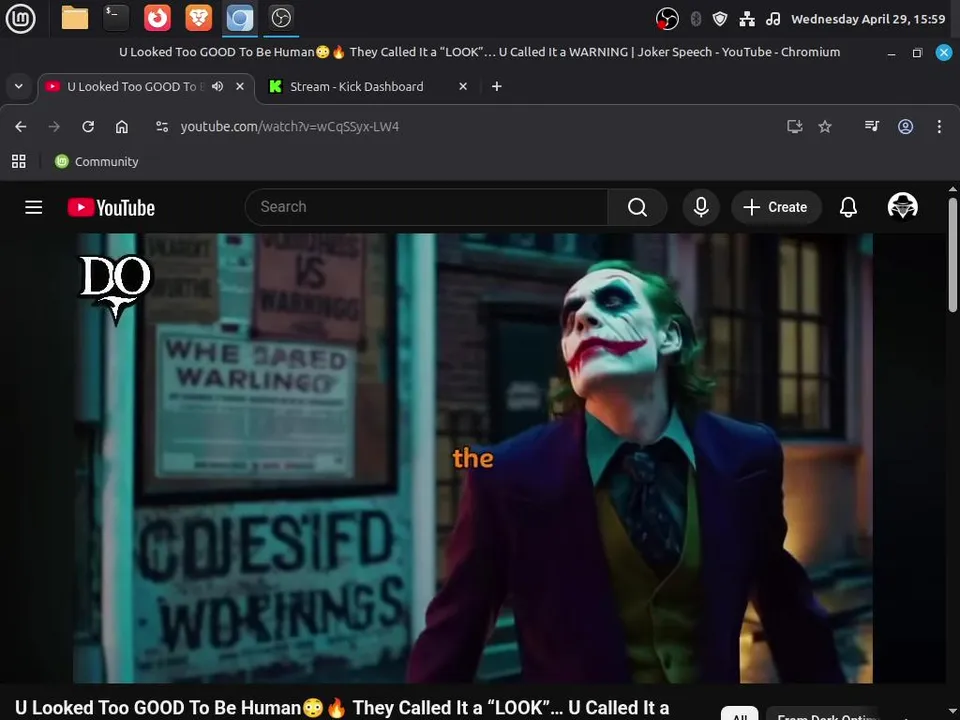Search with voice using the microphone
This screenshot has height=720, width=960.
click(701, 207)
